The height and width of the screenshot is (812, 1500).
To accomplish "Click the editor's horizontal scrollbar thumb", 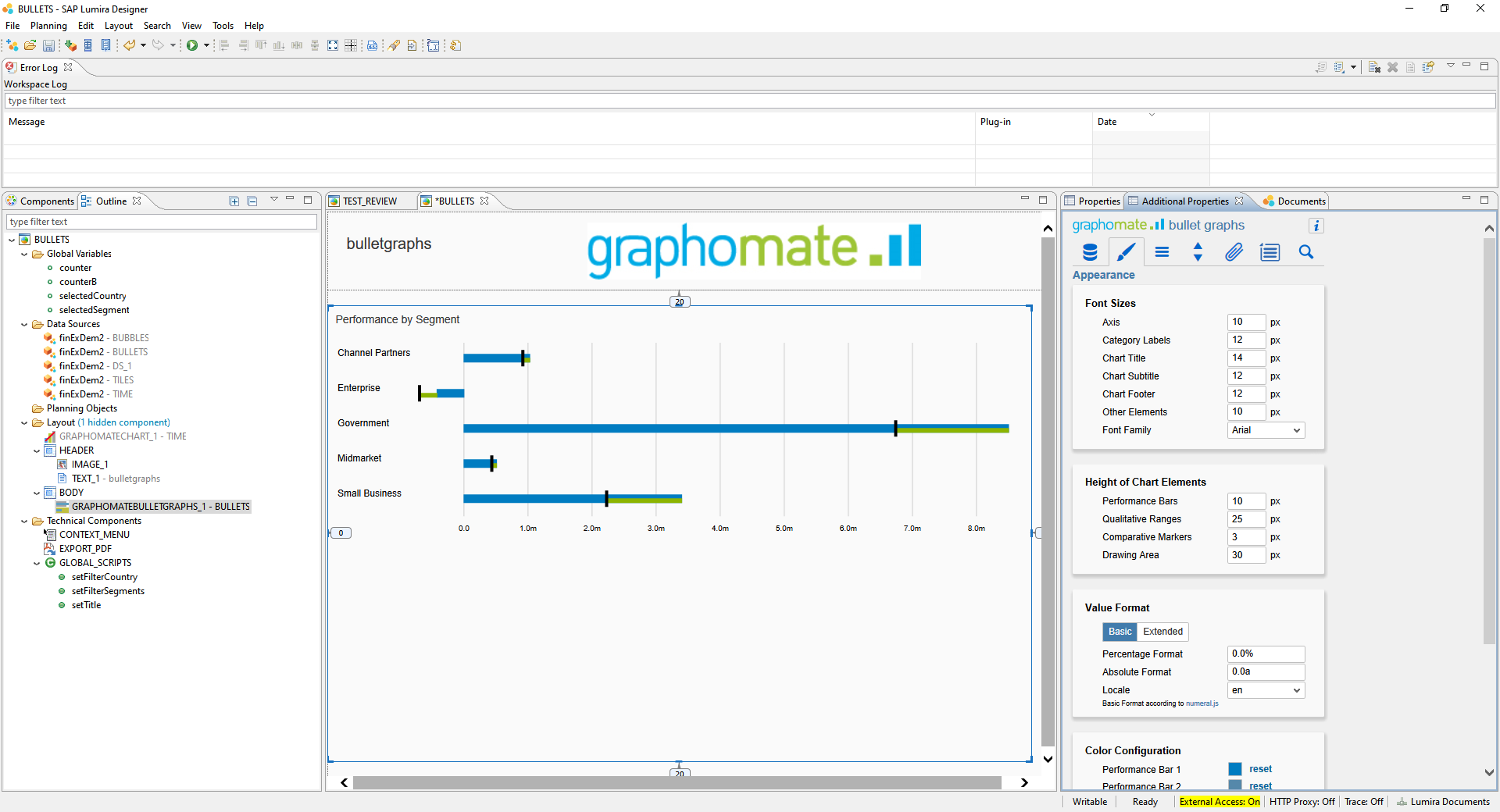I will 677,782.
